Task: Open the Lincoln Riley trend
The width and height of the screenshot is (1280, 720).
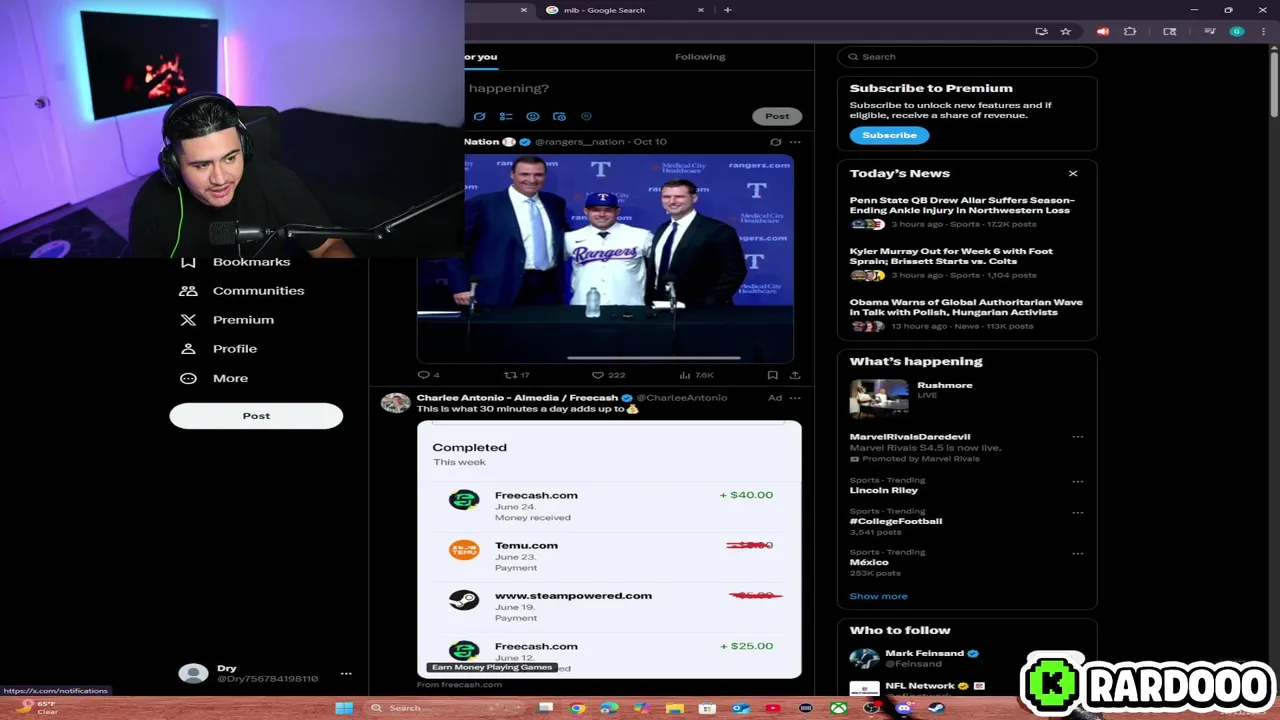Action: coord(884,491)
